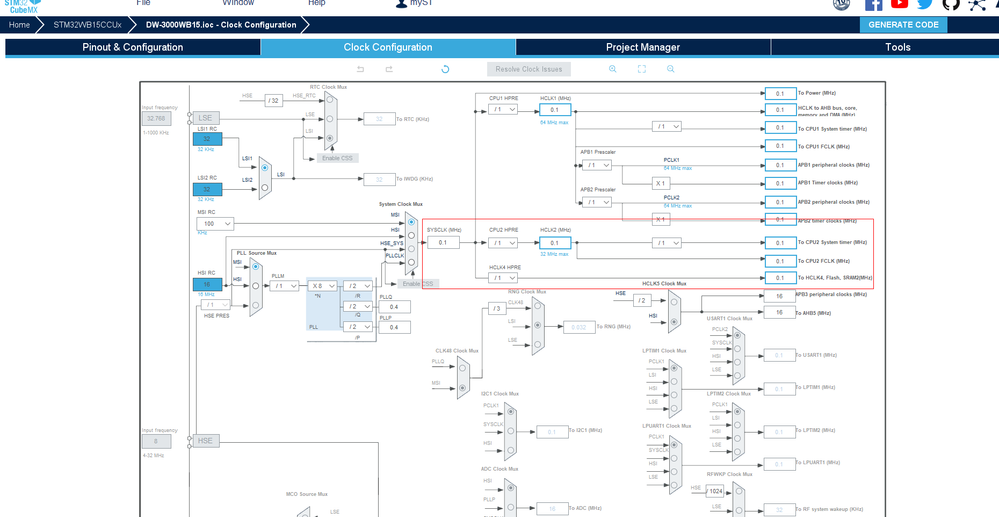
Task: Switch to Project Manager tab
Action: pyautogui.click(x=643, y=47)
